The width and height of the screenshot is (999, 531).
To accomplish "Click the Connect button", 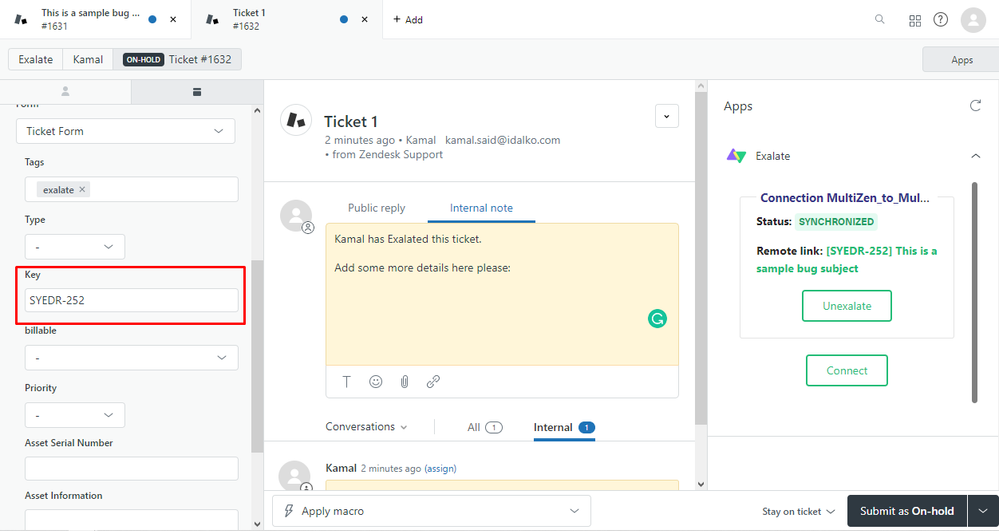I will click(847, 370).
